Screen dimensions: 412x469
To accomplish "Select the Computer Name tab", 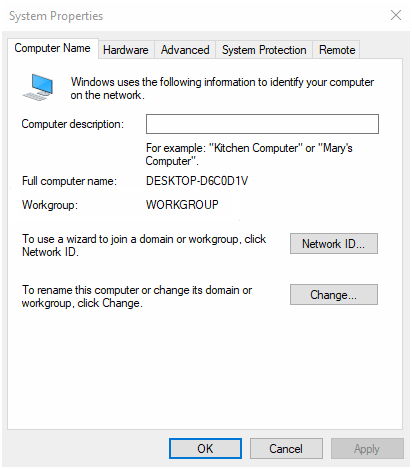I will 53,48.
